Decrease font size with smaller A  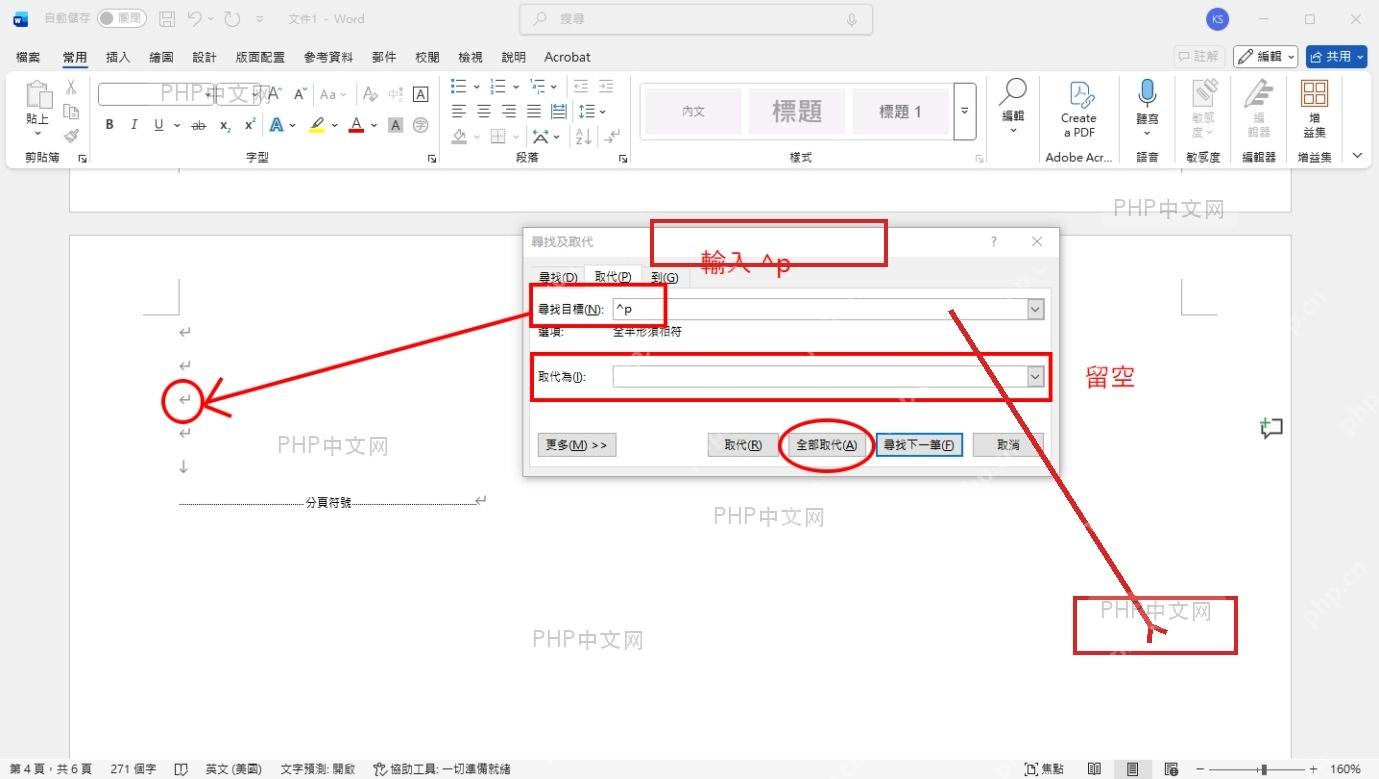[299, 94]
